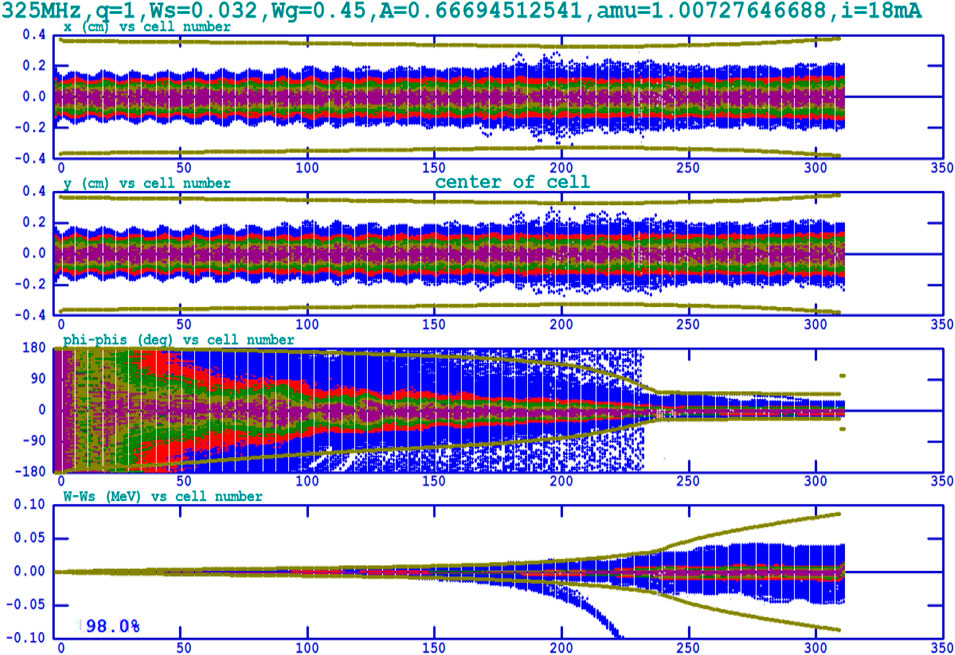This screenshot has height=655, width=955.
Task: Click the -0.2 y-axis tick of the x (cm) plot
Action: (x=30, y=128)
